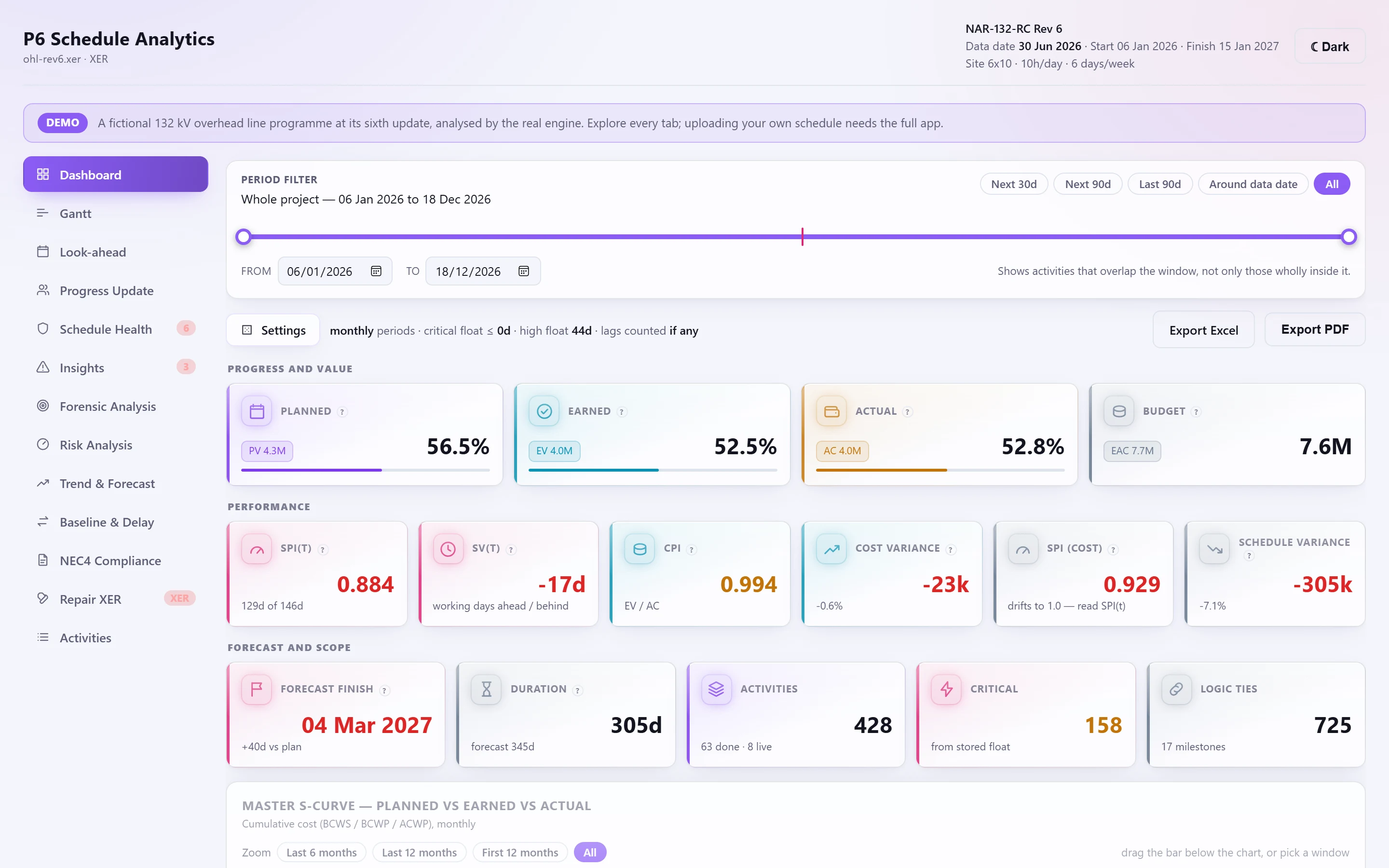Click the SPI (Cost) gauge icon
The width and height of the screenshot is (1389, 868).
[x=1023, y=549]
